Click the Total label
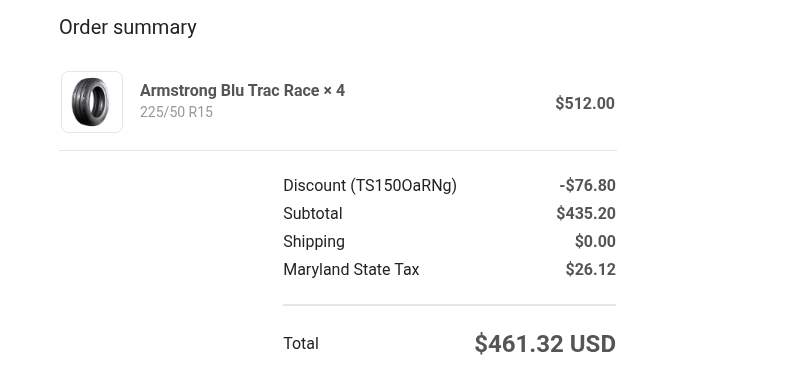 click(301, 343)
